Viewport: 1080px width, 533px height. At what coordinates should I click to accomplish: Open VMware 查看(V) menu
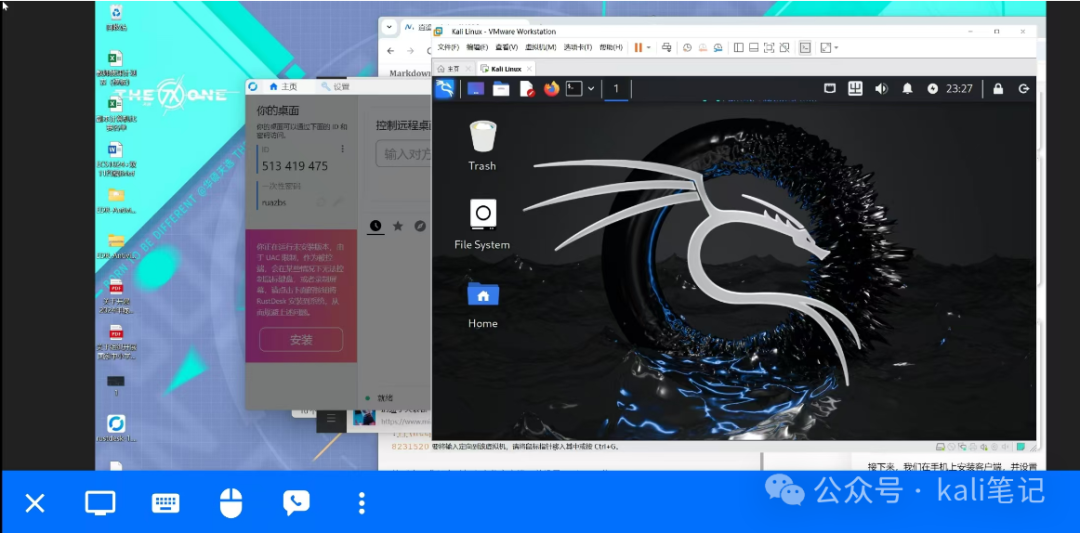point(506,48)
